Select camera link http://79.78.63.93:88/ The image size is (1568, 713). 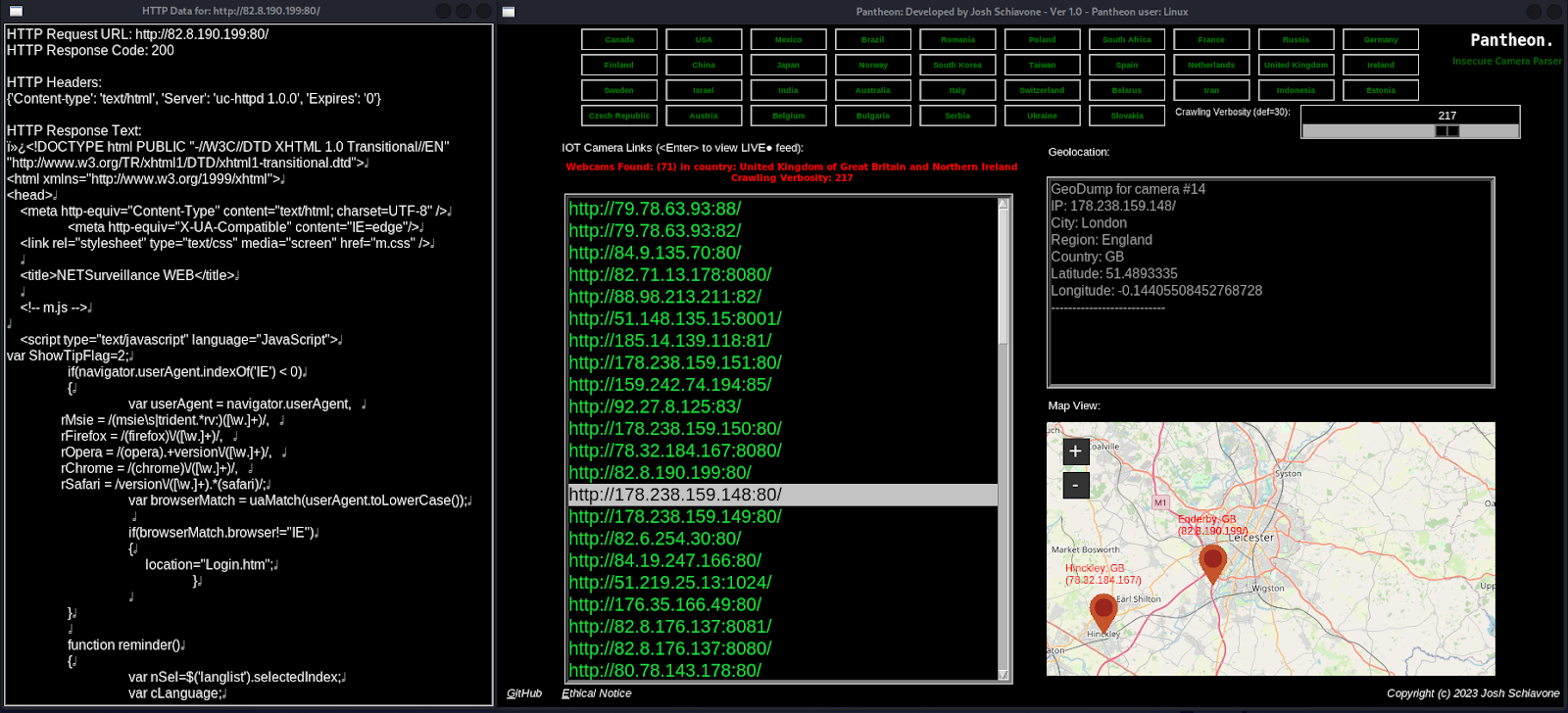tap(782, 209)
